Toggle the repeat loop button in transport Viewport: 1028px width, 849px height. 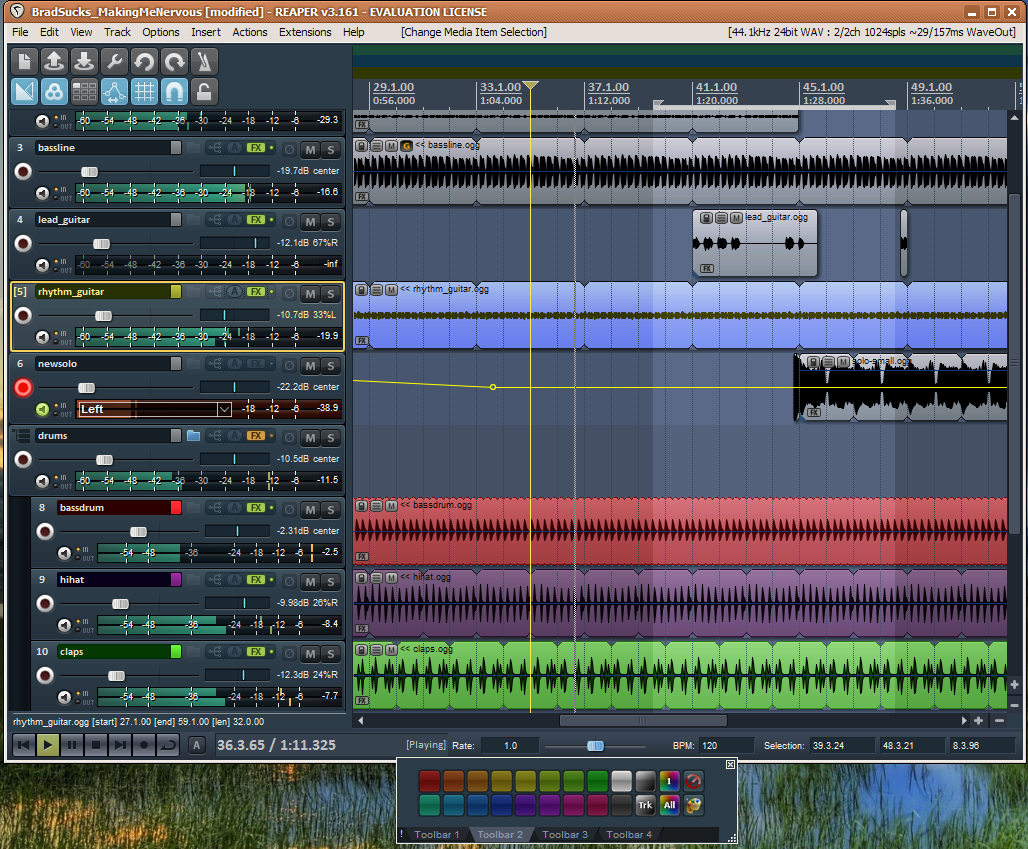pos(168,745)
